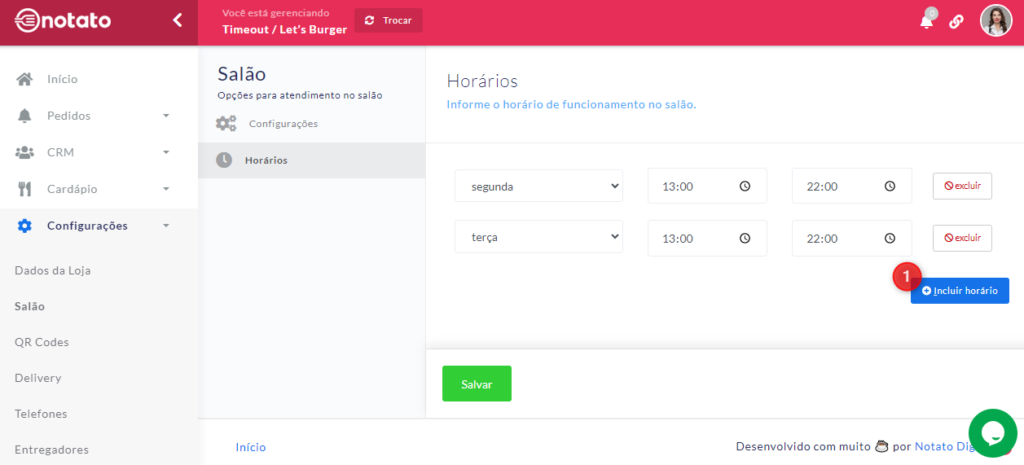This screenshot has width=1024, height=465.
Task: Click clock icon in segunda start time
Action: click(x=745, y=186)
